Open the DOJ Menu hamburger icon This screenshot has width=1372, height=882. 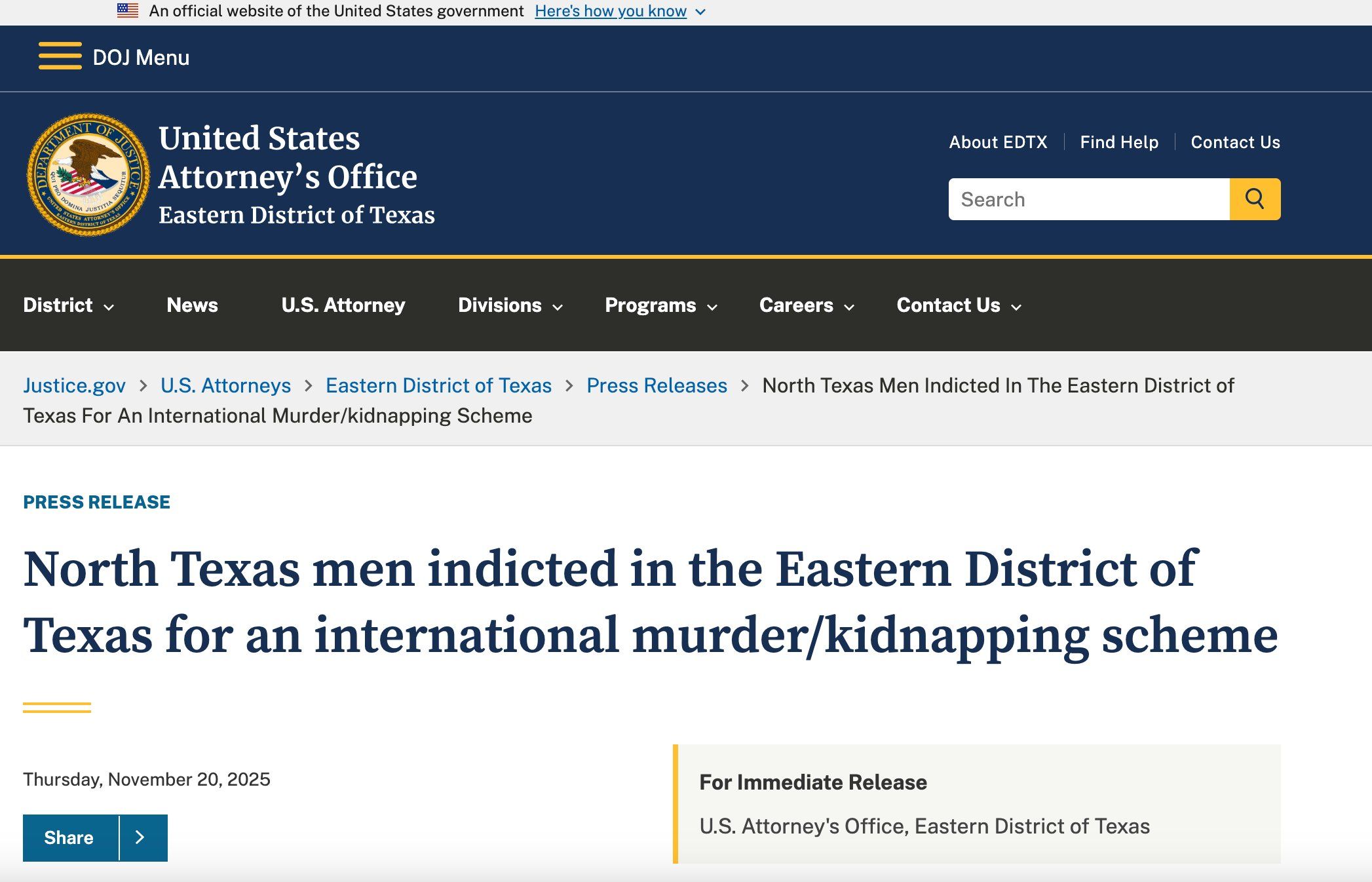pyautogui.click(x=60, y=56)
